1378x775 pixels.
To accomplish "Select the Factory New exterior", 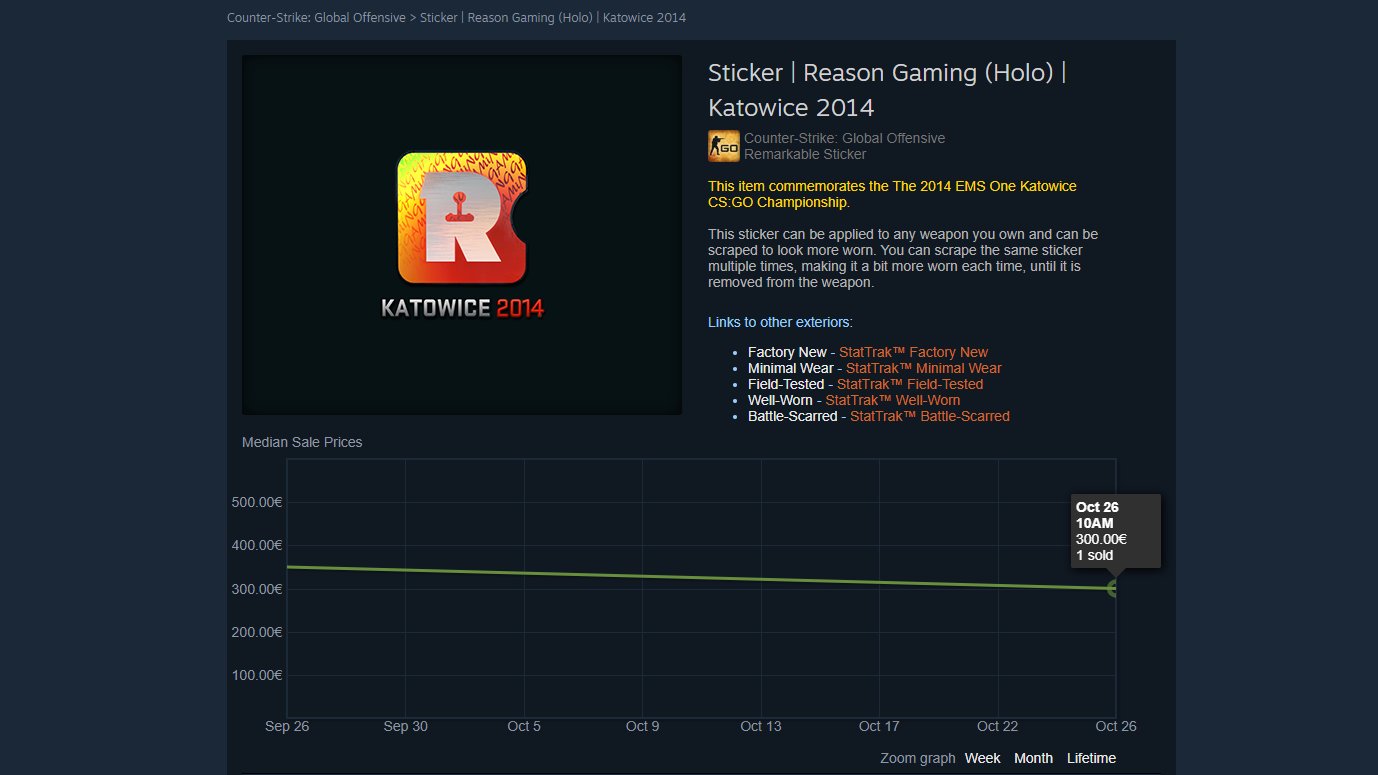I will [x=787, y=352].
